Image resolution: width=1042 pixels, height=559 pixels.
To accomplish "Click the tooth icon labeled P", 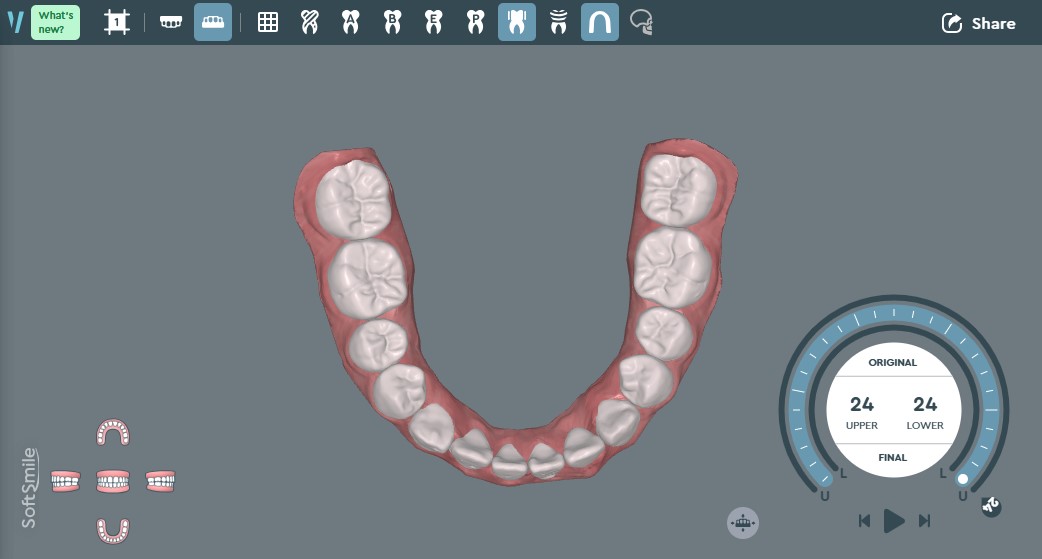I will pyautogui.click(x=475, y=22).
